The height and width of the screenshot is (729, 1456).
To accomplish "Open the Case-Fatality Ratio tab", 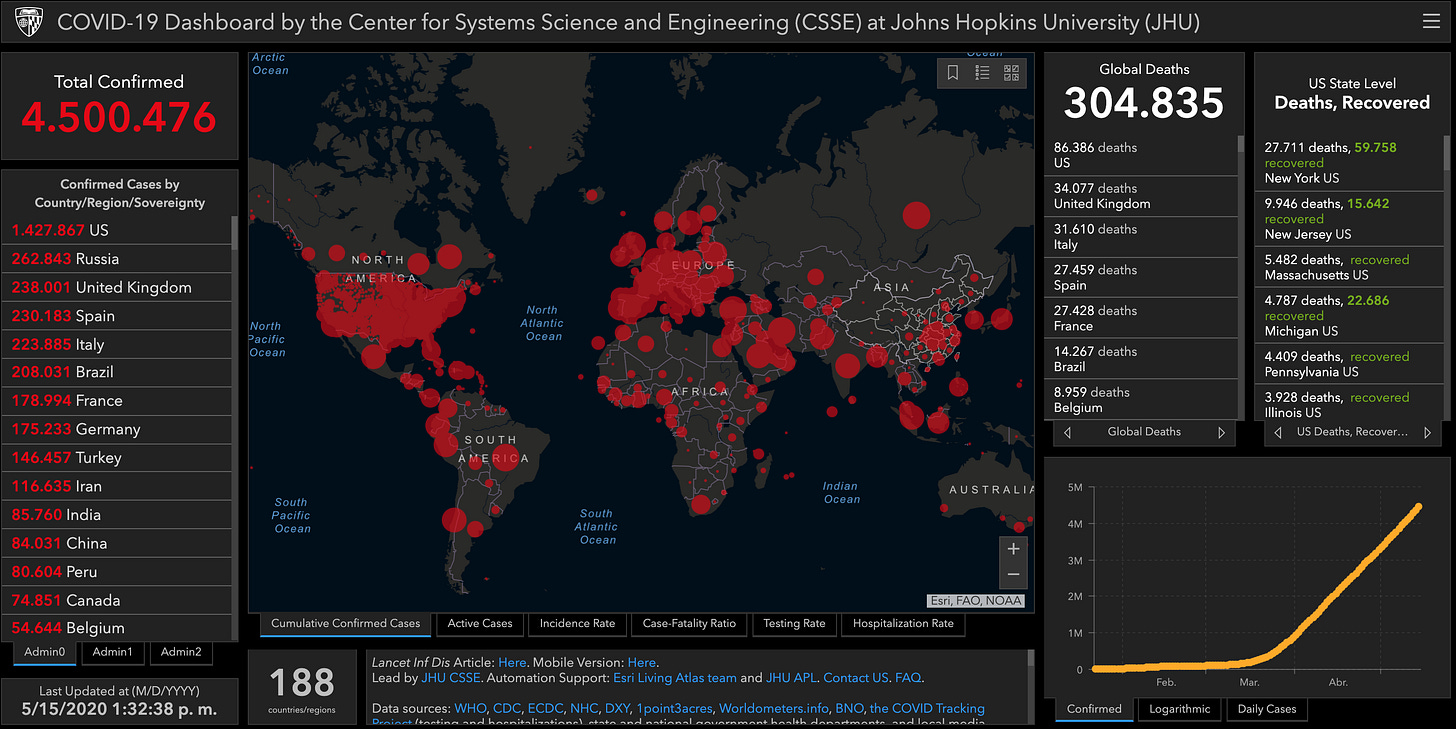I will pos(689,623).
